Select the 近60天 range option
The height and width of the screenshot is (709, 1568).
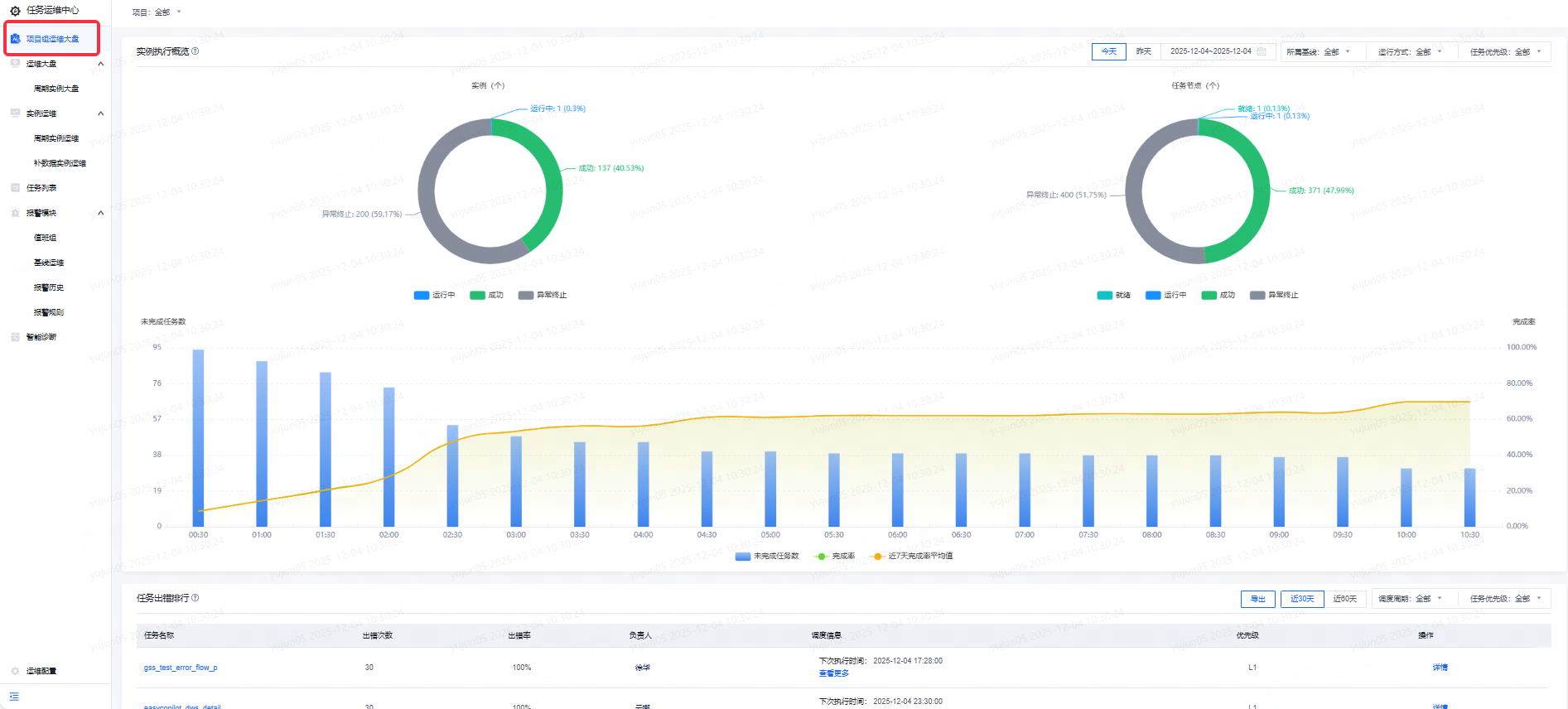tap(1345, 599)
